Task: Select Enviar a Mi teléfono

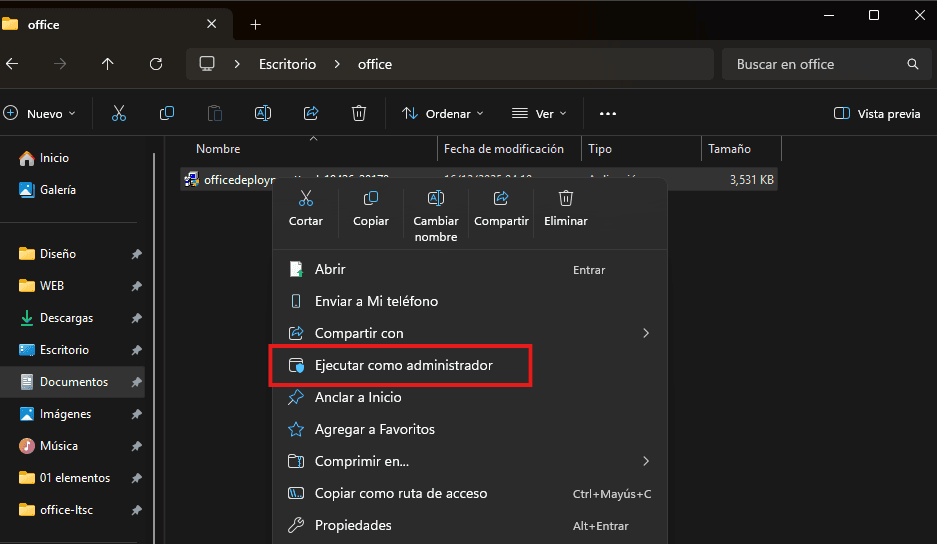Action: pos(470,301)
